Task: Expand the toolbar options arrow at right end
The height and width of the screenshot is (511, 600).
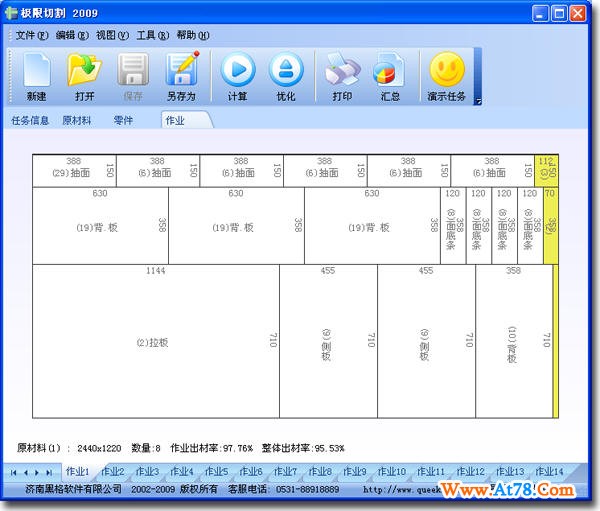Action: pyautogui.click(x=478, y=100)
